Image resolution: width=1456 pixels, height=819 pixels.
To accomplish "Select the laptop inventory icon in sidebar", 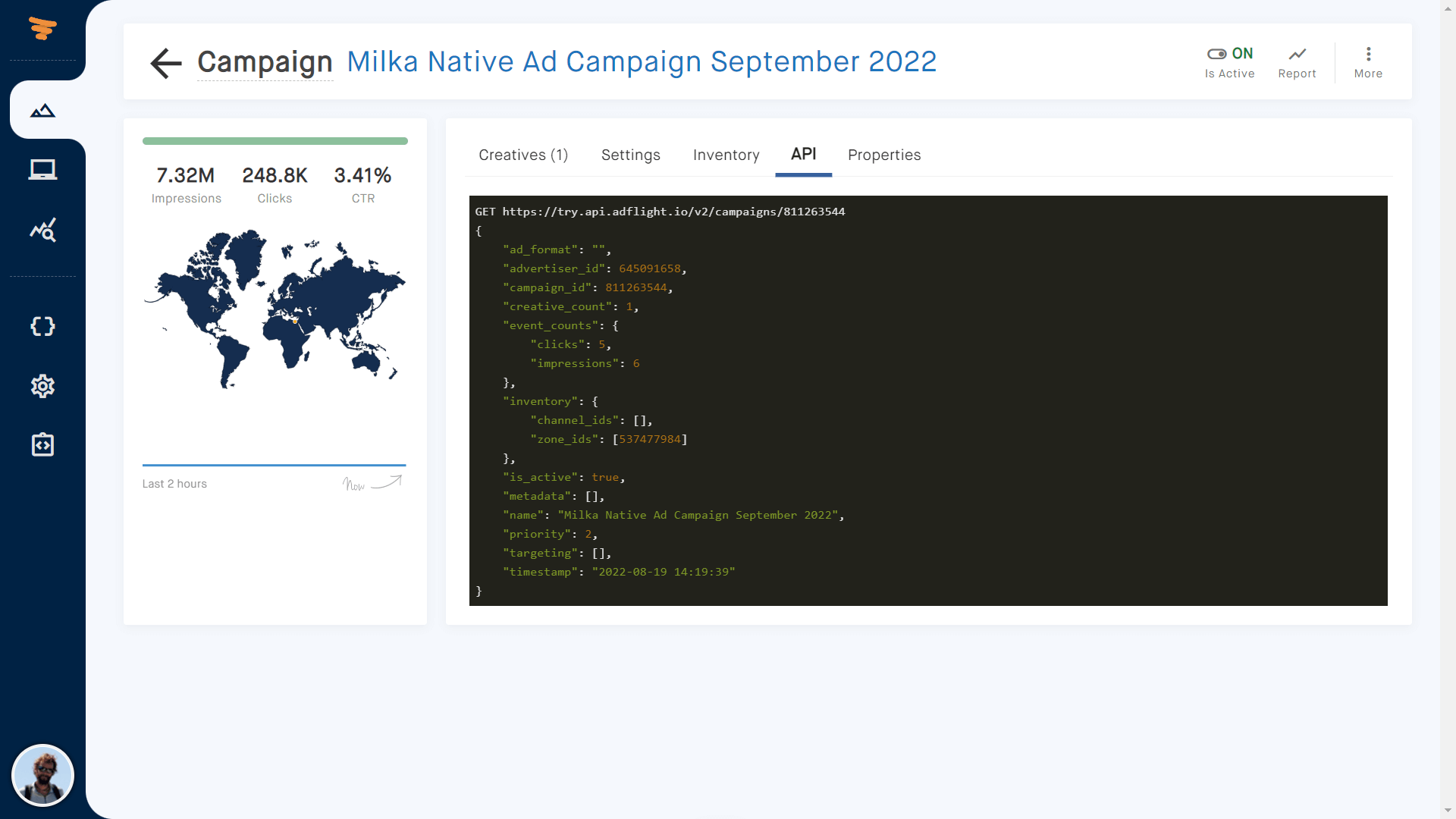I will (x=43, y=169).
